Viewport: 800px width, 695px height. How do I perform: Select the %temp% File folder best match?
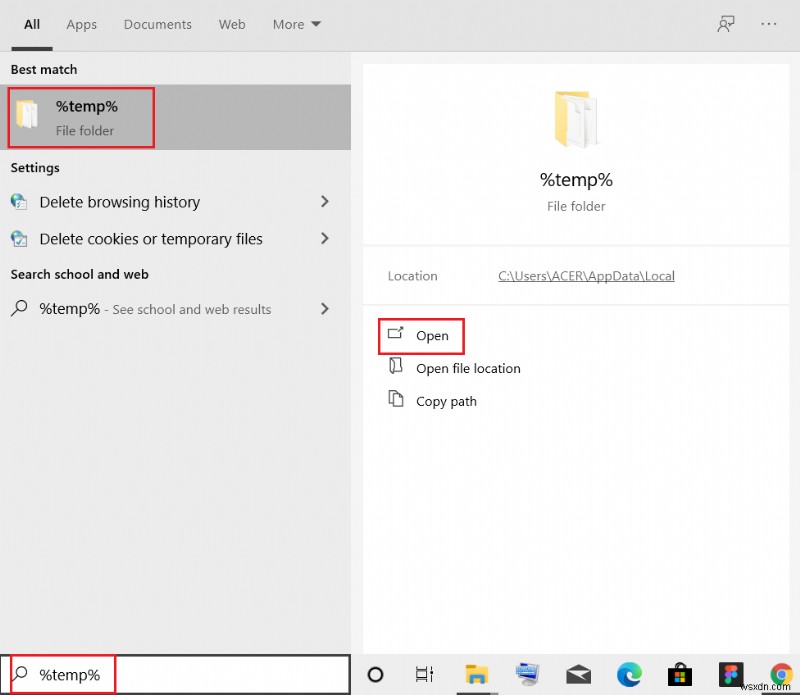click(176, 117)
